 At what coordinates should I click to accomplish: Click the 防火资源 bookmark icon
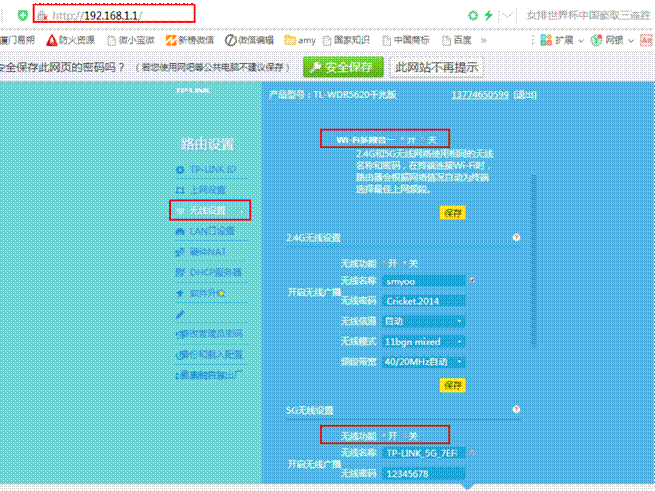click(x=52, y=41)
